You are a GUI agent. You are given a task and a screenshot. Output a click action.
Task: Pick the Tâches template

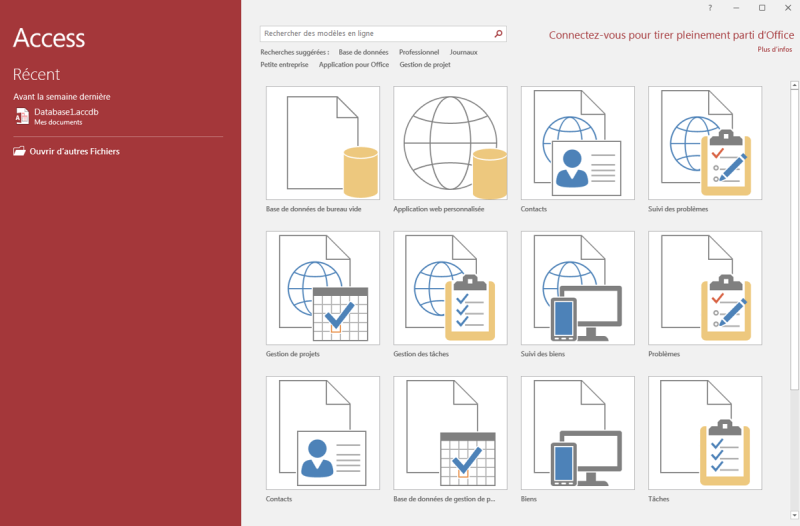pyautogui.click(x=705, y=433)
